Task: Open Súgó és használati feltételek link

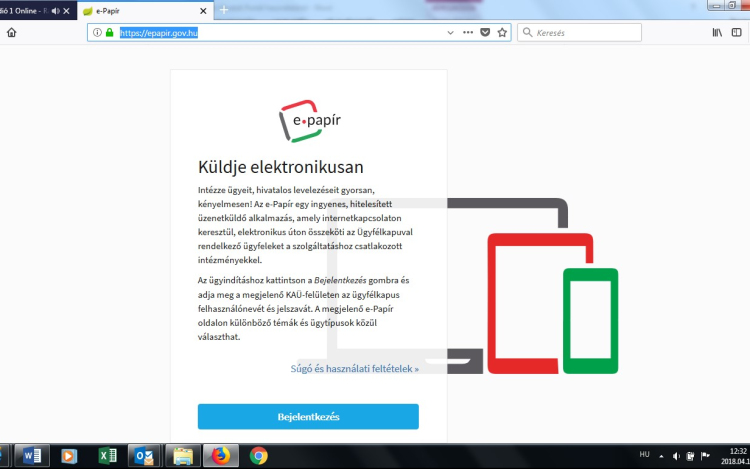Action: 354,369
